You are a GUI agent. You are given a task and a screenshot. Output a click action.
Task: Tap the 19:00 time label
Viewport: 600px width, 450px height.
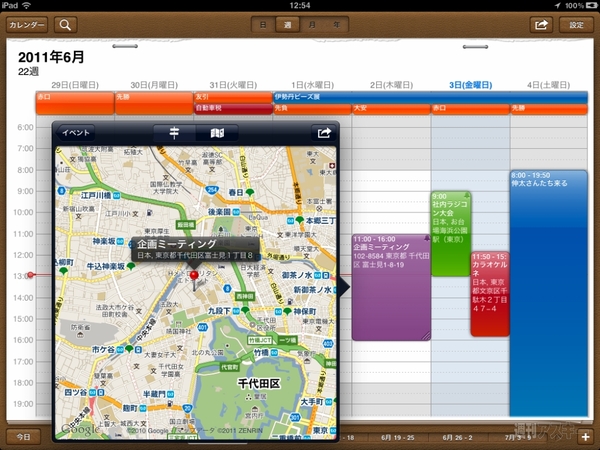(x=24, y=404)
